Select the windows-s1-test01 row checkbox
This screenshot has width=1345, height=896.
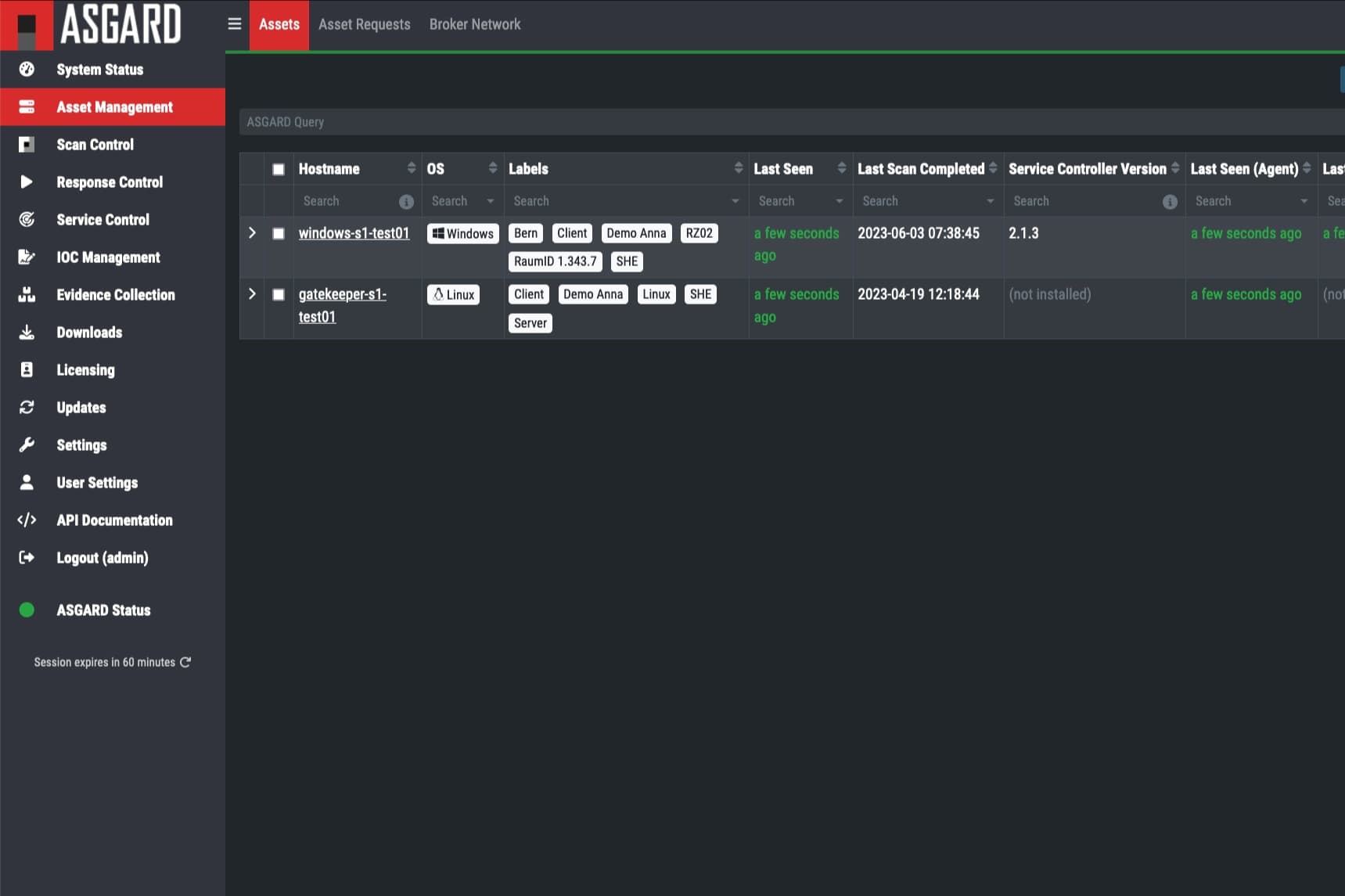tap(278, 233)
